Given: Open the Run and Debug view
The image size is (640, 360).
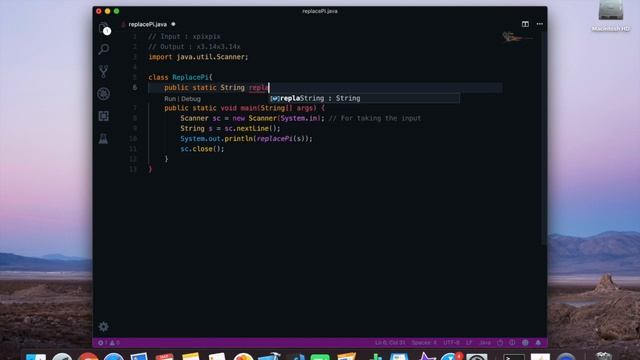Looking at the screenshot, I should point(104,94).
